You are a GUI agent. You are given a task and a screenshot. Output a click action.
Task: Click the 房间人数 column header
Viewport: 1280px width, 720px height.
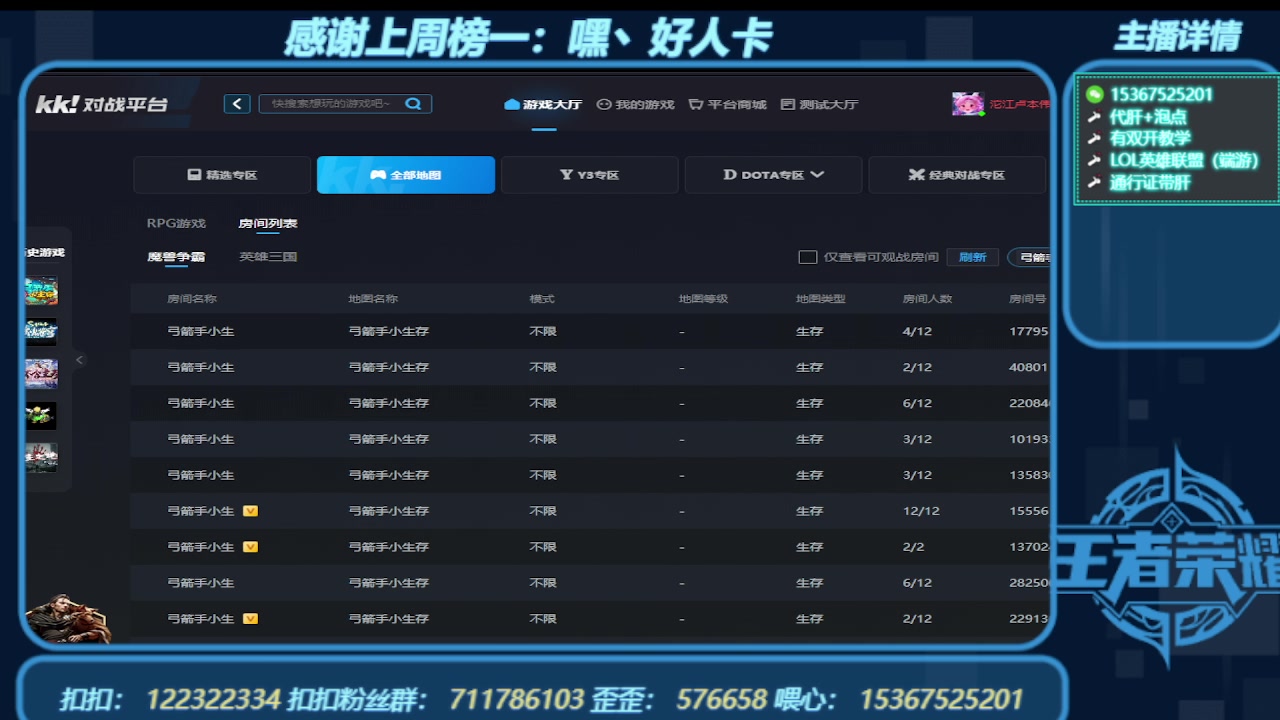point(927,299)
